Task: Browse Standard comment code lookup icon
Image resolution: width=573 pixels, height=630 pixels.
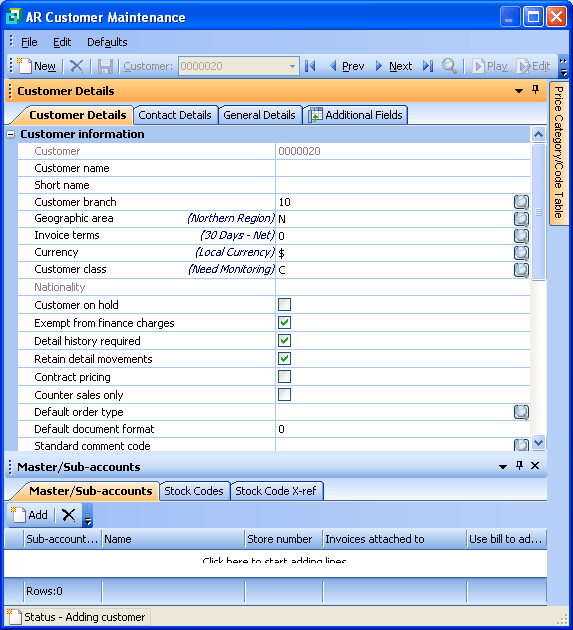Action: pyautogui.click(x=521, y=445)
